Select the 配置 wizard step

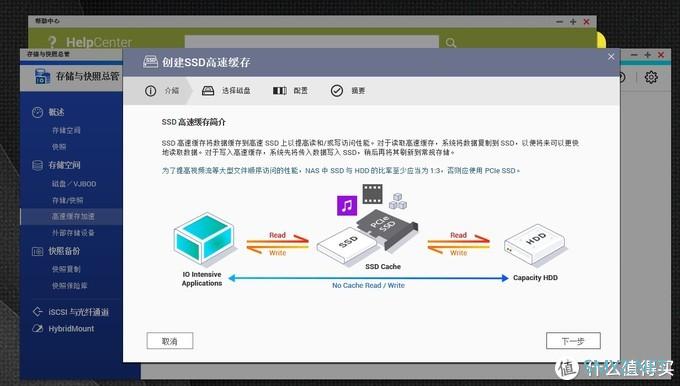pyautogui.click(x=301, y=91)
